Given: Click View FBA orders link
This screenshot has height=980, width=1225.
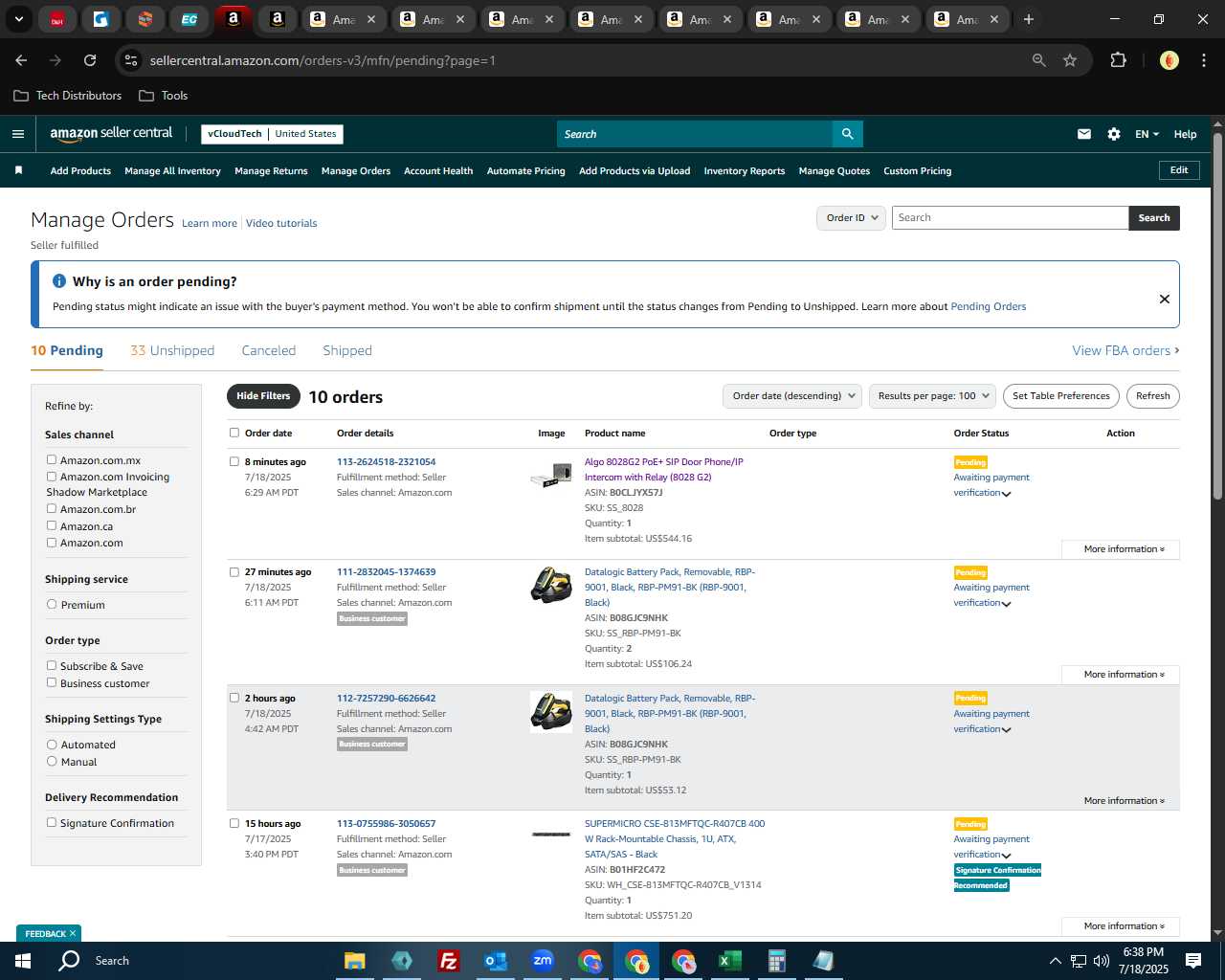Looking at the screenshot, I should [1125, 351].
